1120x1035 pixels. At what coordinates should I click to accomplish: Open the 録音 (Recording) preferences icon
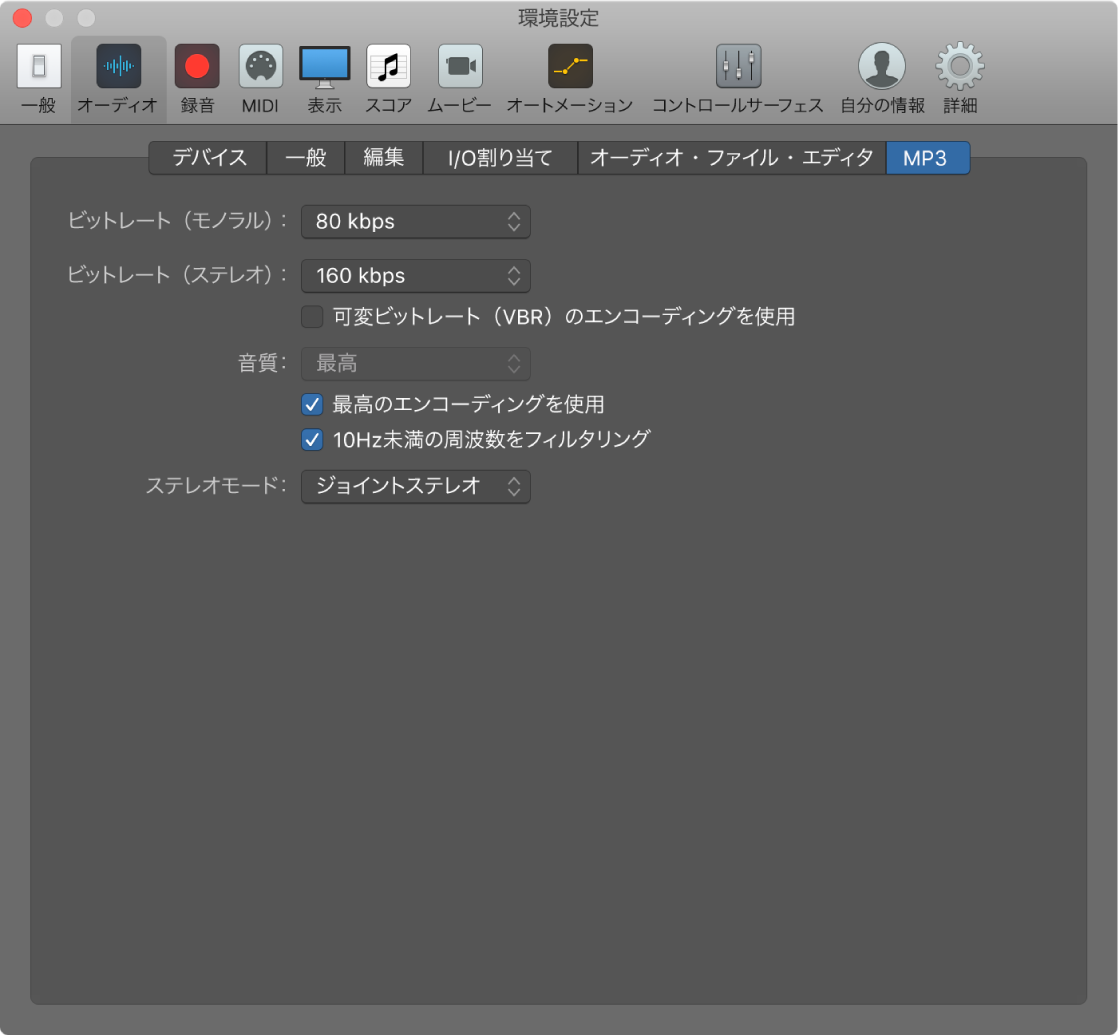[197, 66]
